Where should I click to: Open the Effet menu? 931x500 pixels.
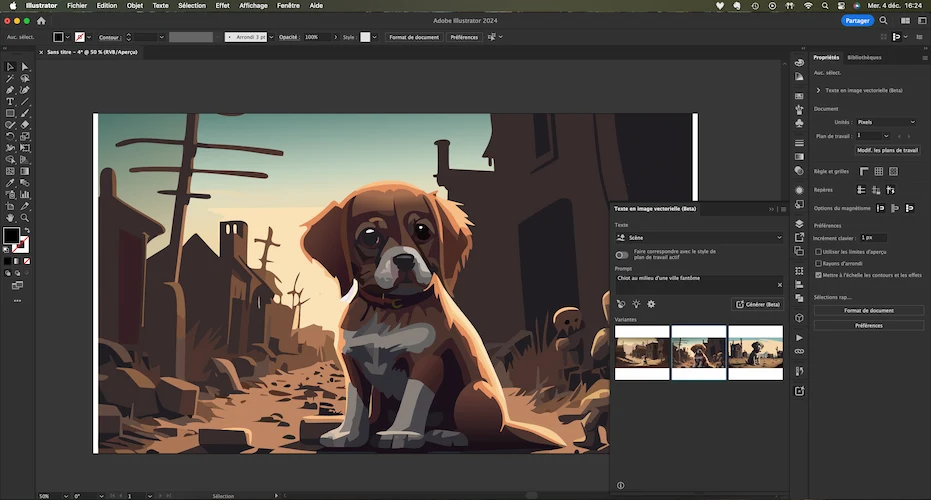click(x=222, y=5)
